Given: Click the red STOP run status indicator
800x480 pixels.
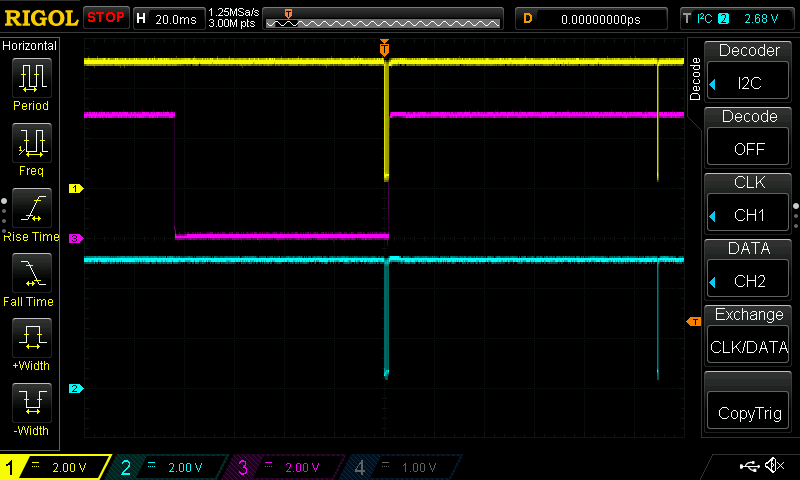Looking at the screenshot, I should click(106, 17).
